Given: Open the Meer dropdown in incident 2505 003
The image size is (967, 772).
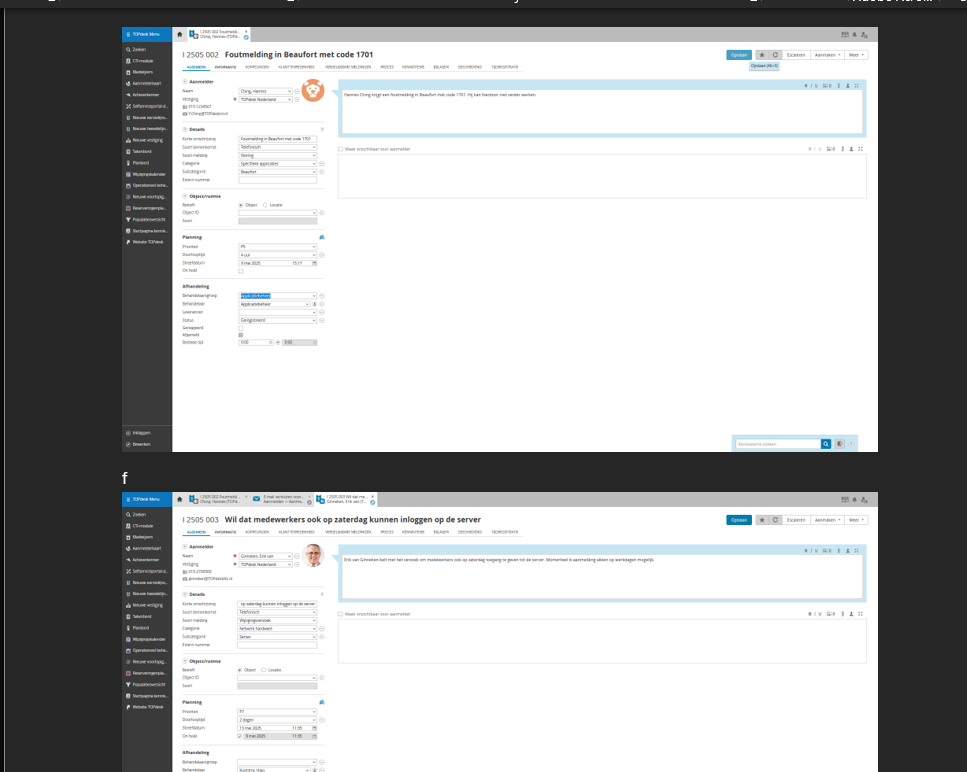Looking at the screenshot, I should [857, 520].
